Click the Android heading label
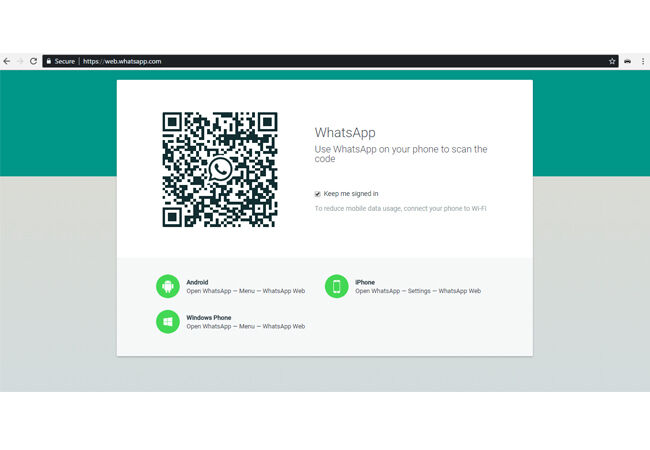The width and height of the screenshot is (650, 450). point(197,282)
